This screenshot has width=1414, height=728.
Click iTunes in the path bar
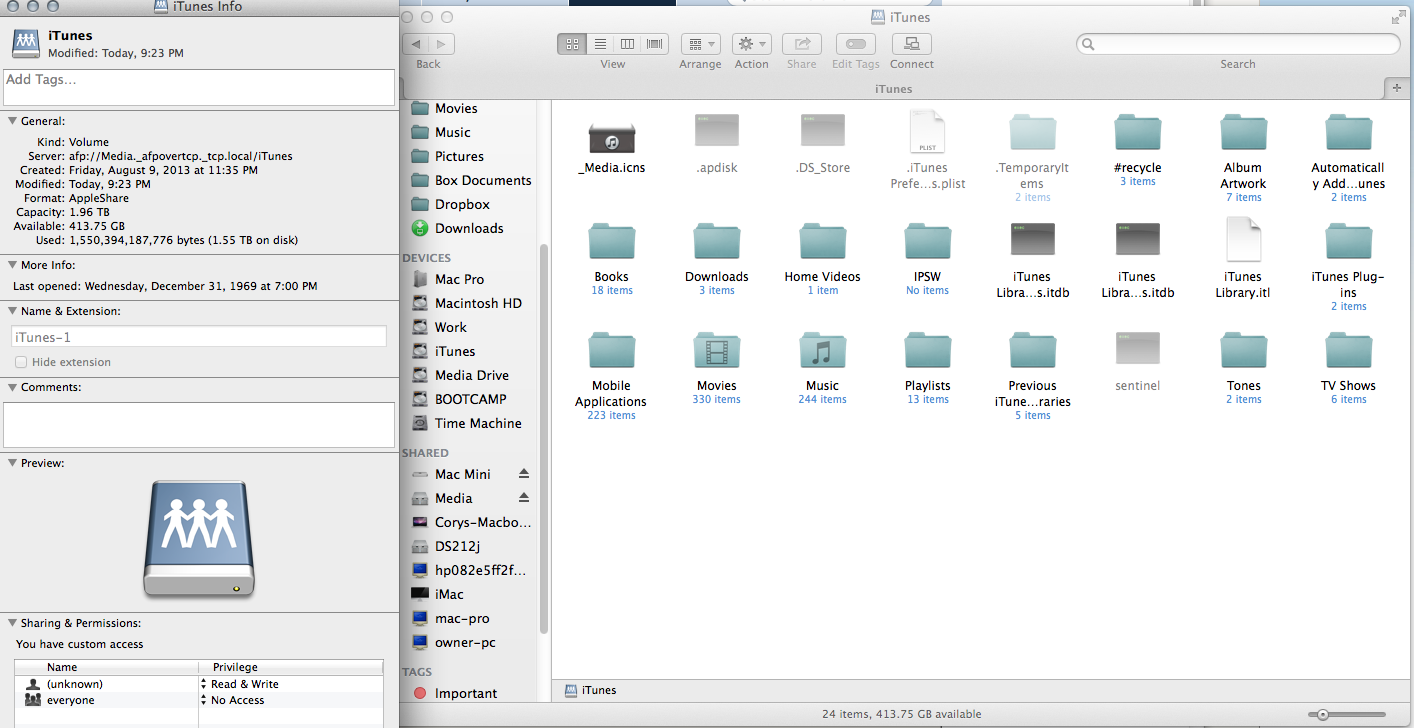590,690
